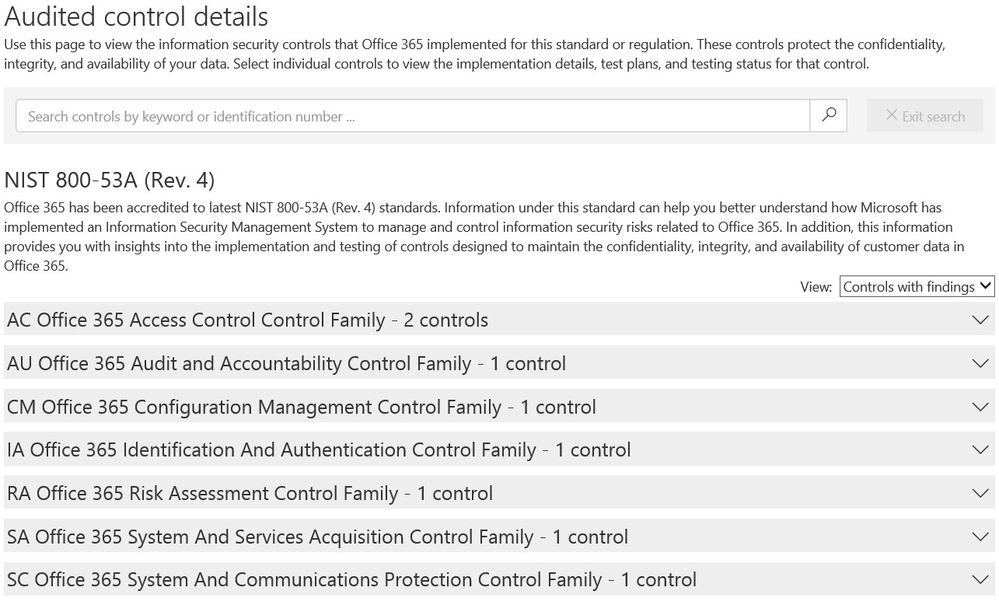This screenshot has width=999, height=602.
Task: Expand the CM Configuration Management chevron
Action: tap(981, 406)
